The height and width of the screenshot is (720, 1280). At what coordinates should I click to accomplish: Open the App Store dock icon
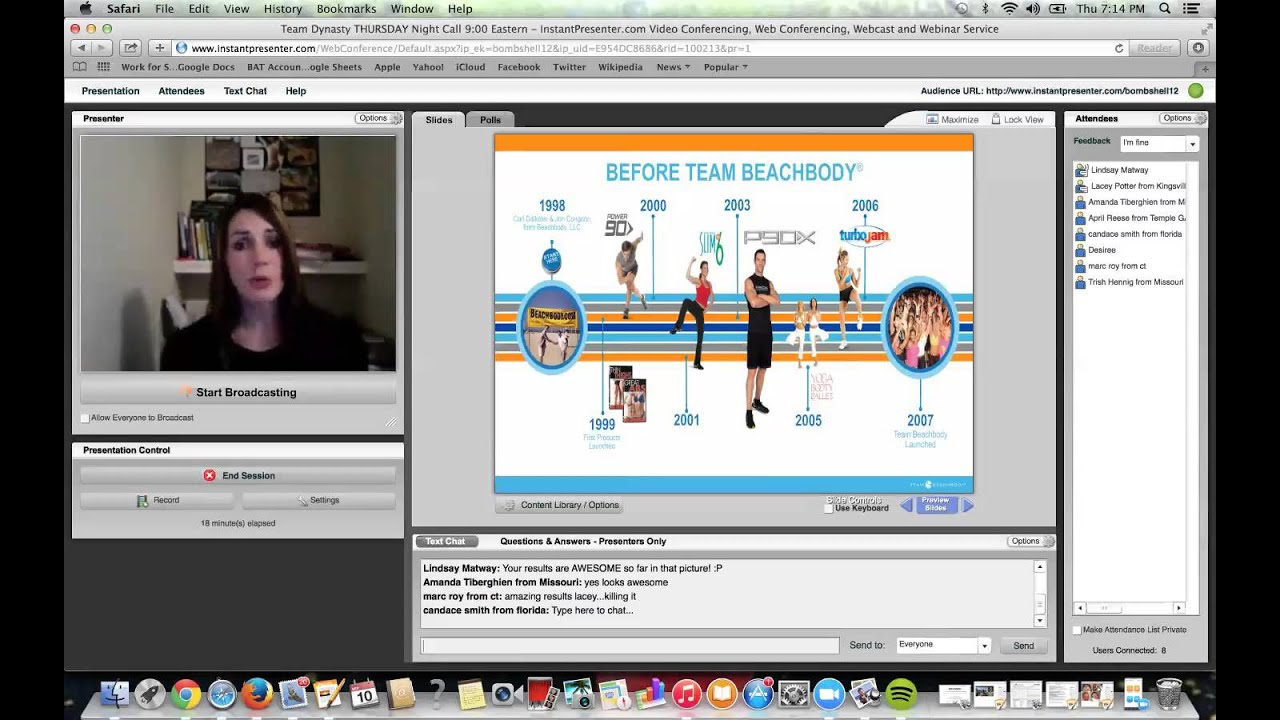[x=758, y=694]
